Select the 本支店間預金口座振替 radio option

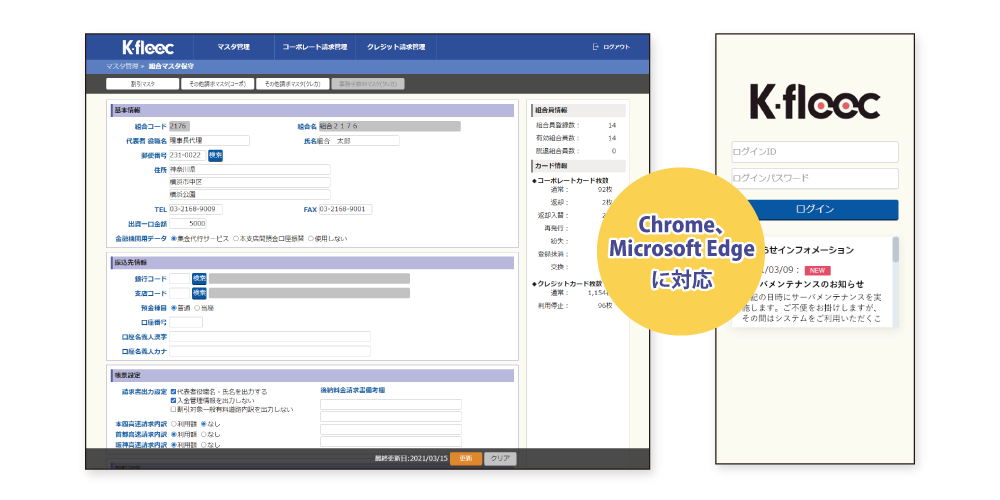(x=236, y=239)
